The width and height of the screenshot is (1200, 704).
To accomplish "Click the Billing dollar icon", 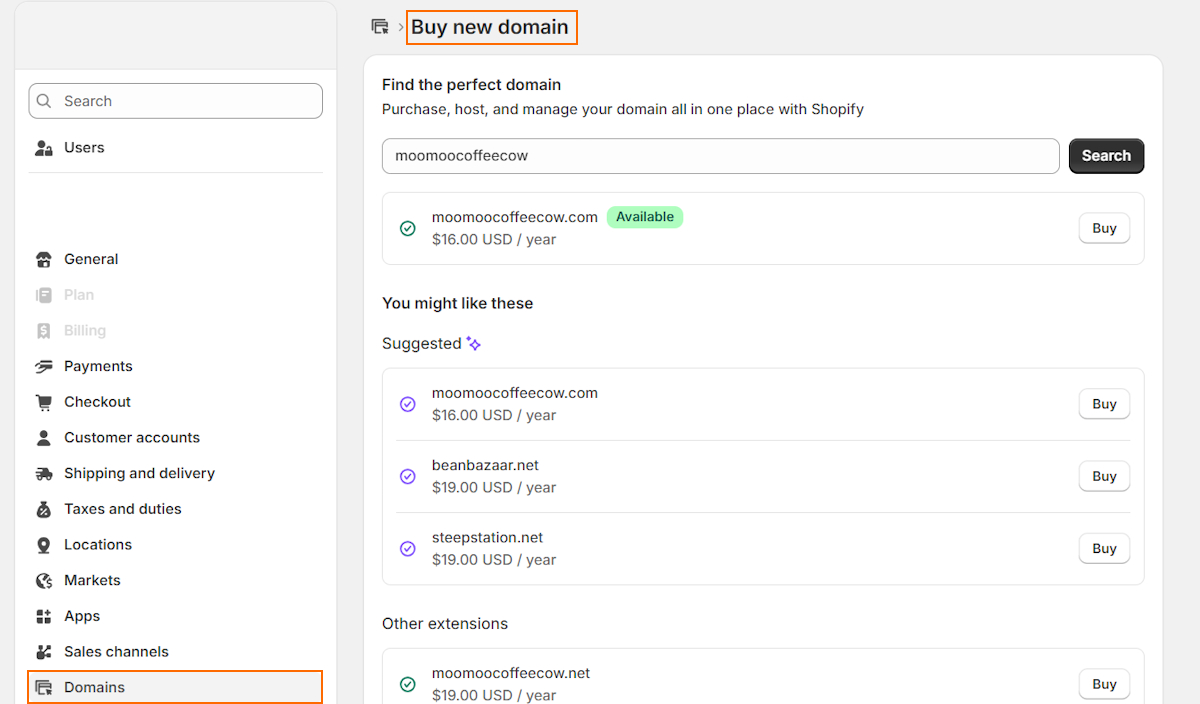I will 44,331.
